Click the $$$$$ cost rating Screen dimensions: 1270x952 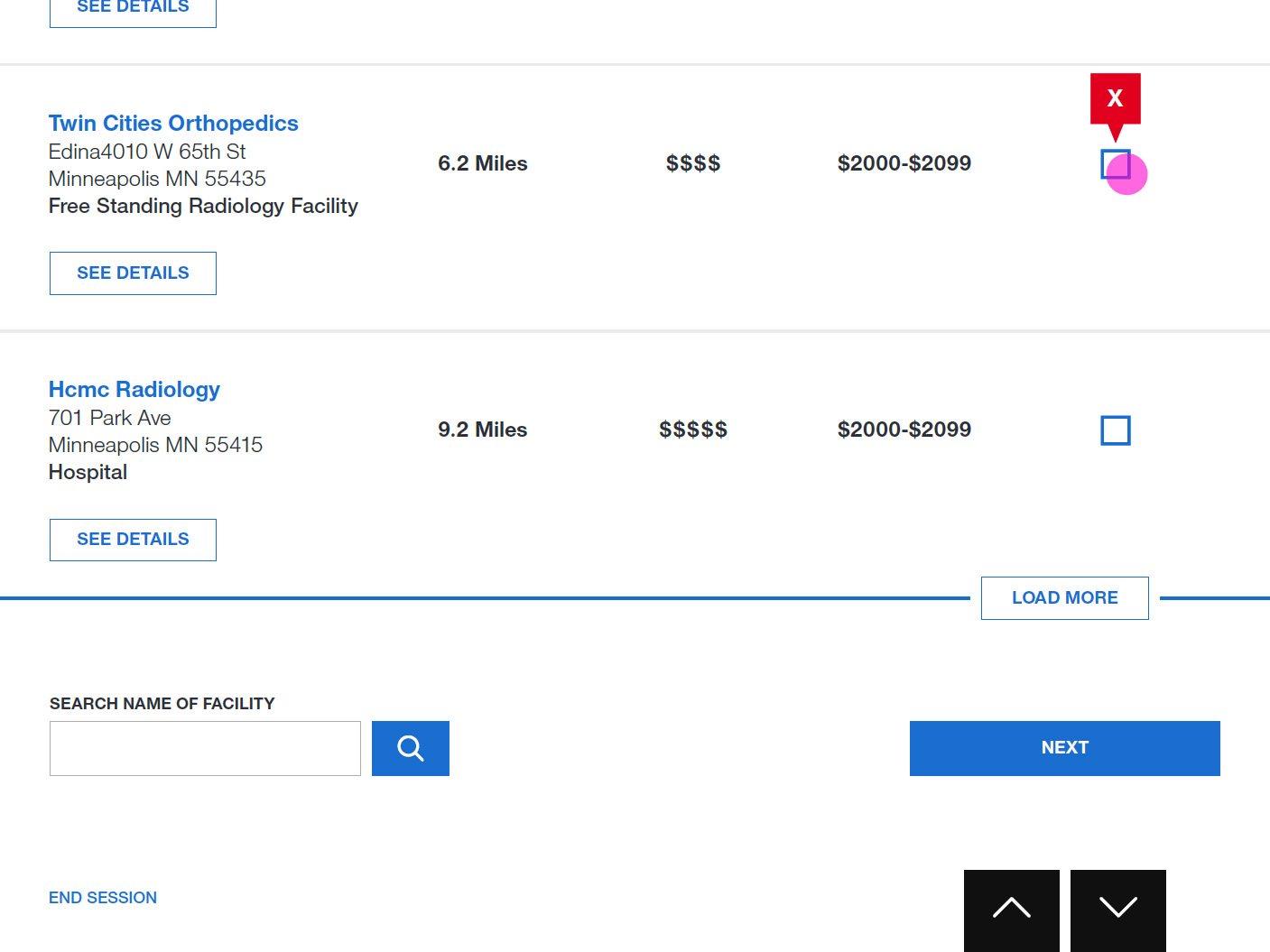tap(693, 430)
